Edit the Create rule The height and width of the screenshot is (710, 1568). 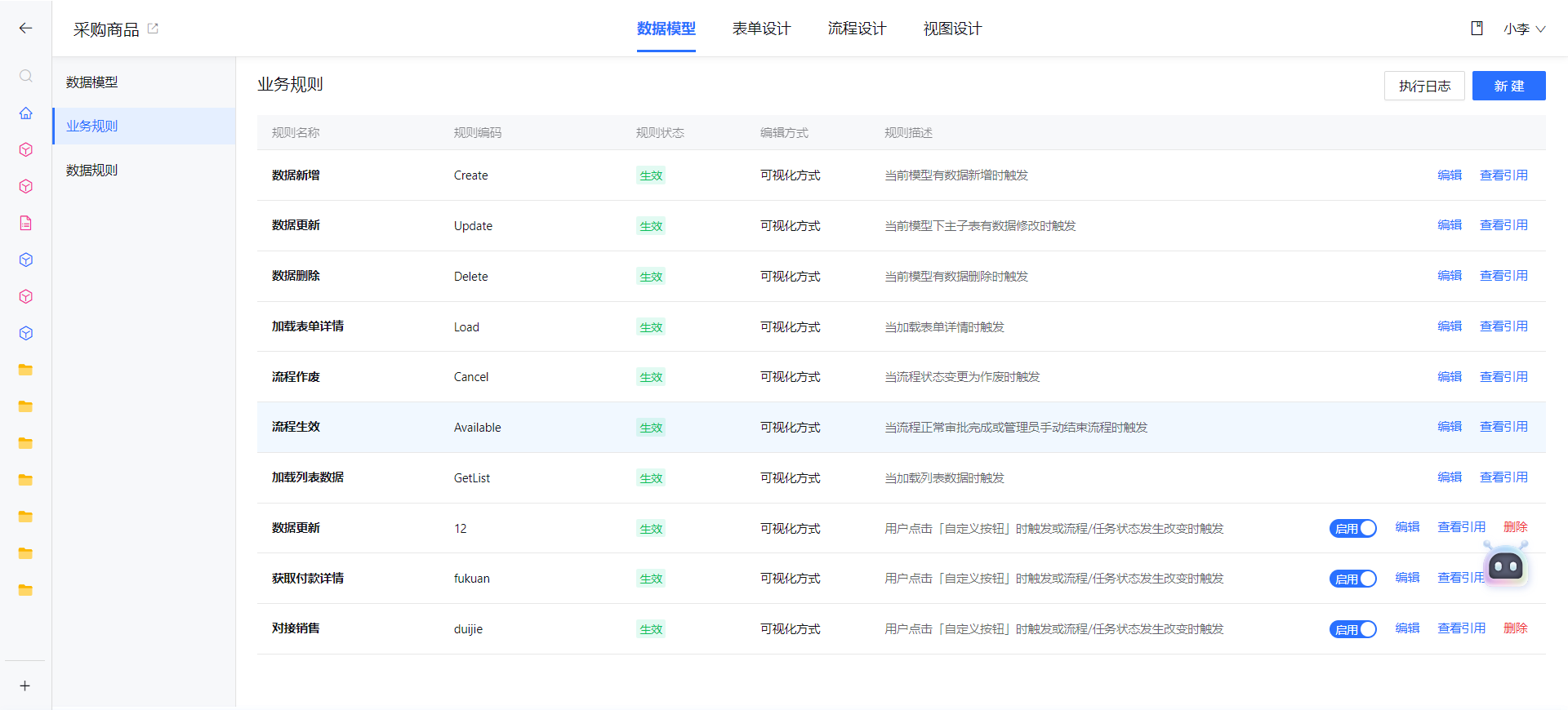point(1450,175)
